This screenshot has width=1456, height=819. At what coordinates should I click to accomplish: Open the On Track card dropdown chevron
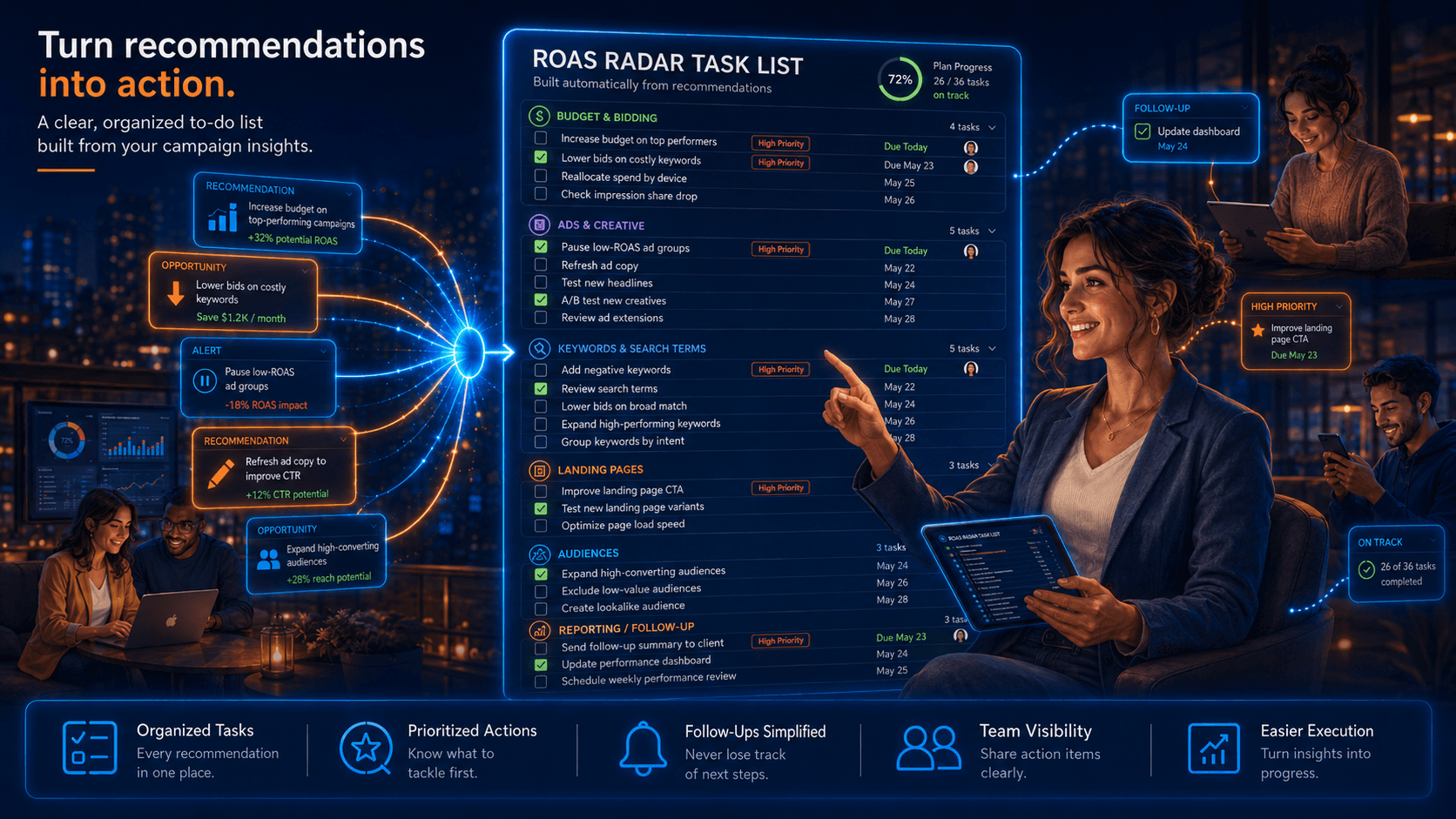pyautogui.click(x=1432, y=541)
